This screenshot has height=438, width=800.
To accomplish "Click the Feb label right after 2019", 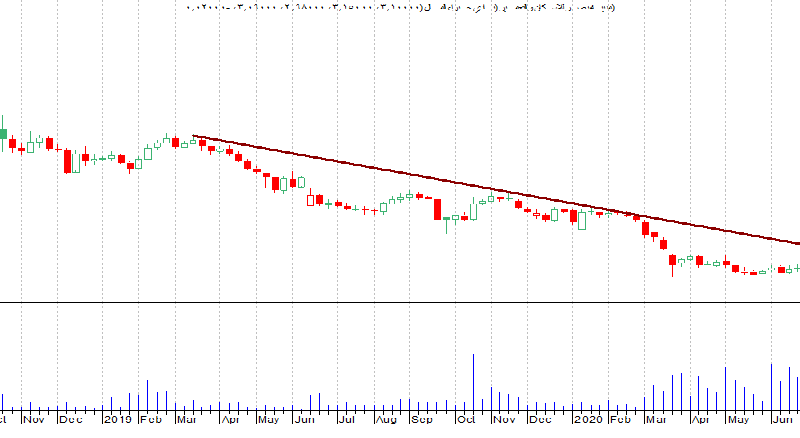I will pyautogui.click(x=151, y=420).
